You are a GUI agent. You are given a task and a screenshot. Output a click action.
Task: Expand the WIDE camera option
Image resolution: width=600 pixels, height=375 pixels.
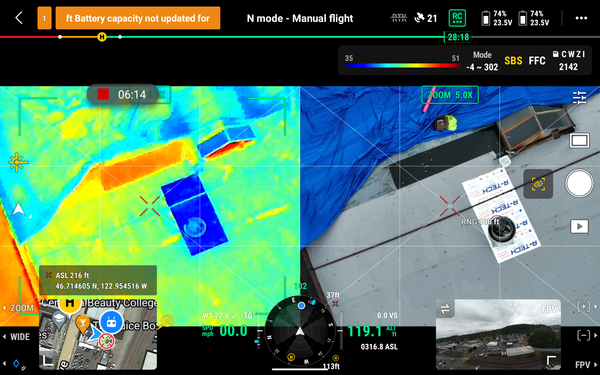tap(16, 337)
